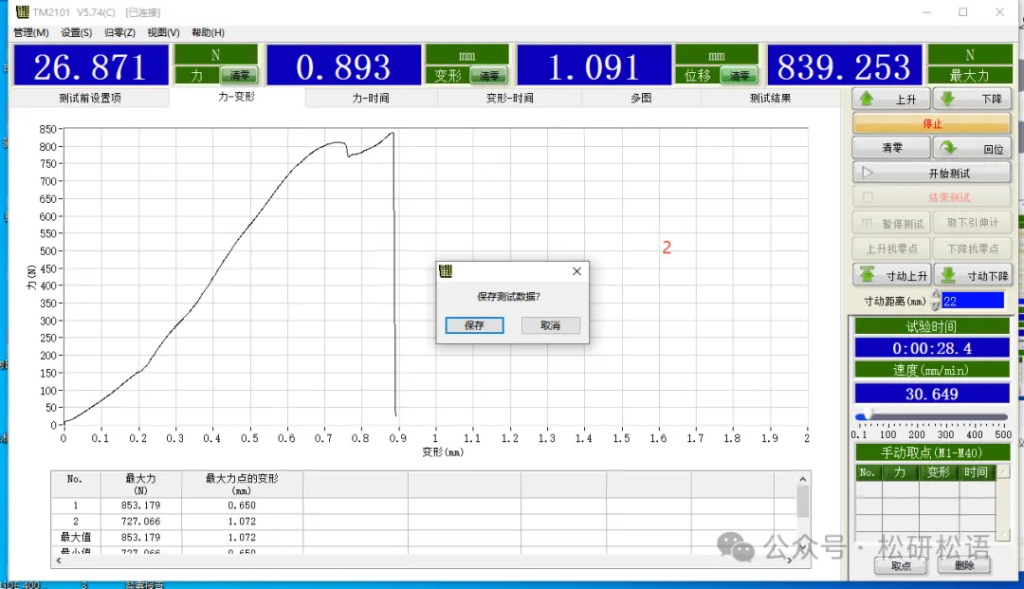Click the table cell 853.179 in row 1
This screenshot has width=1024, height=589.
click(x=140, y=505)
